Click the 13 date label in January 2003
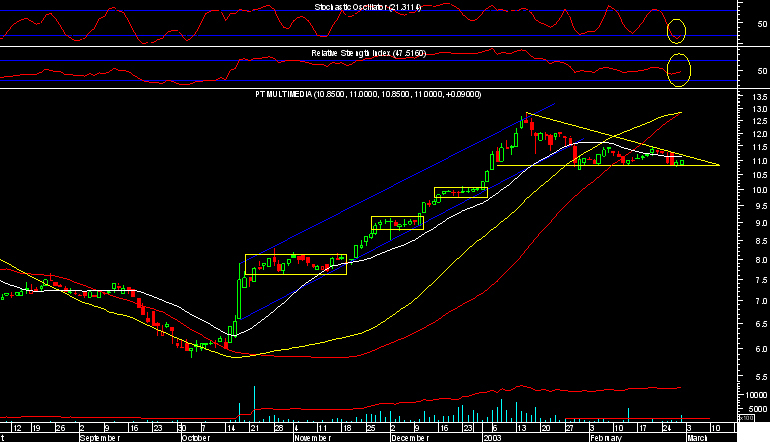The width and height of the screenshot is (770, 442). click(521, 428)
